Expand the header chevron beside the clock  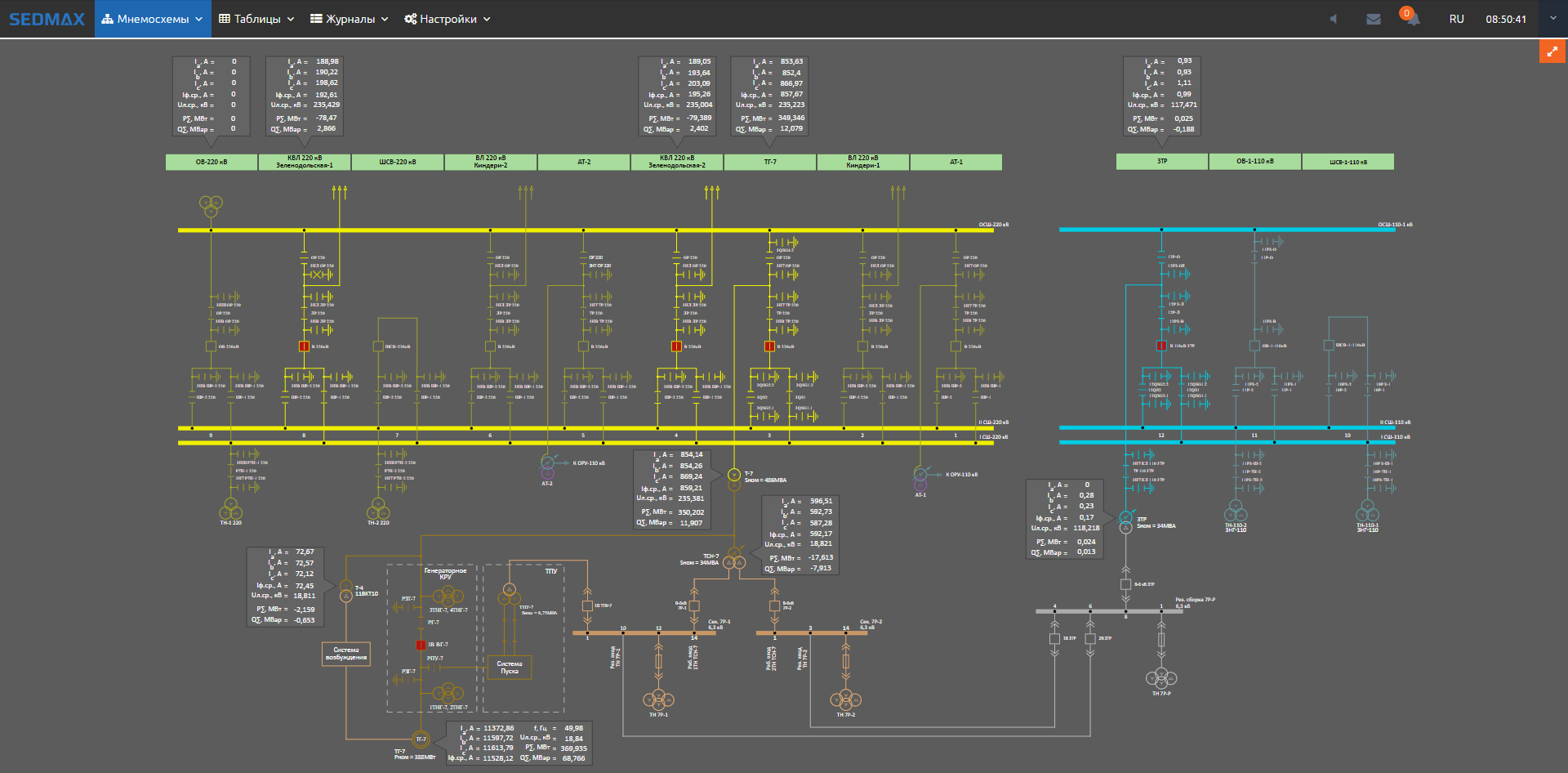(1552, 18)
